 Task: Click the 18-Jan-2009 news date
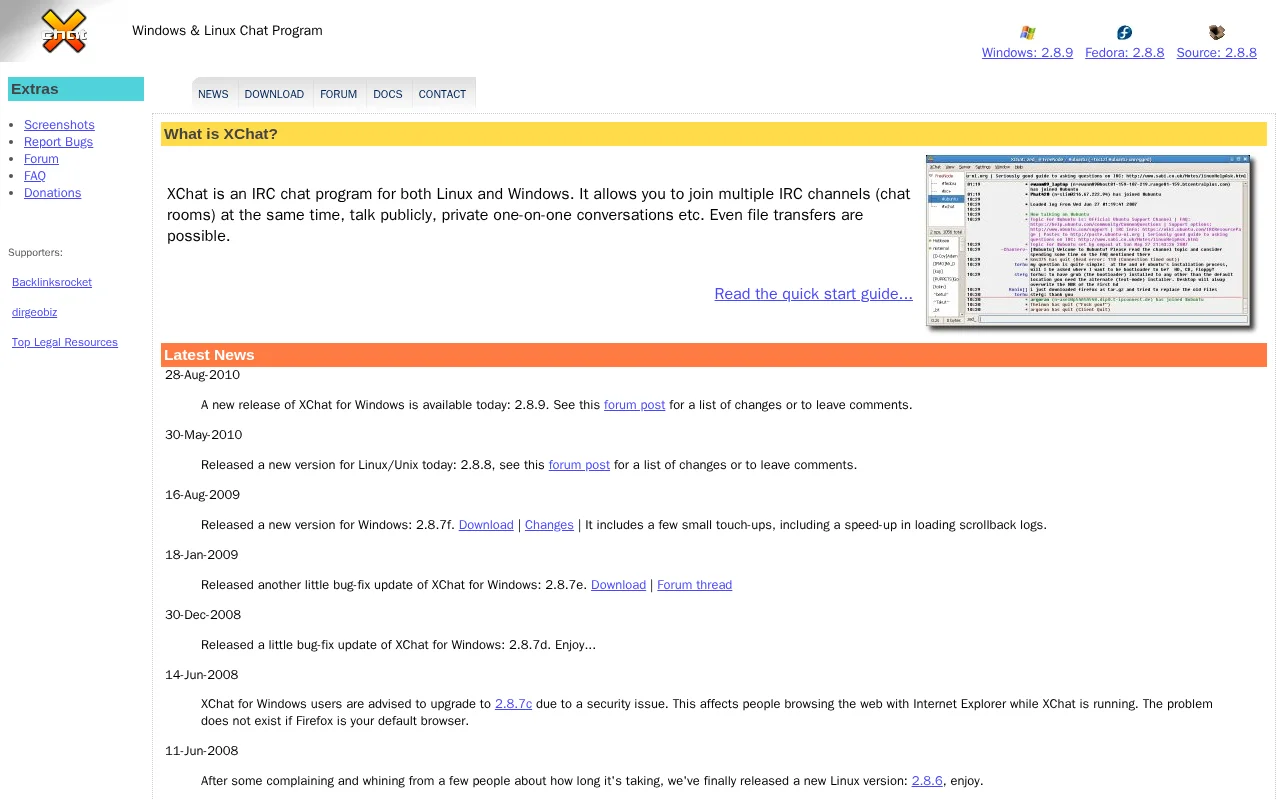pos(201,555)
